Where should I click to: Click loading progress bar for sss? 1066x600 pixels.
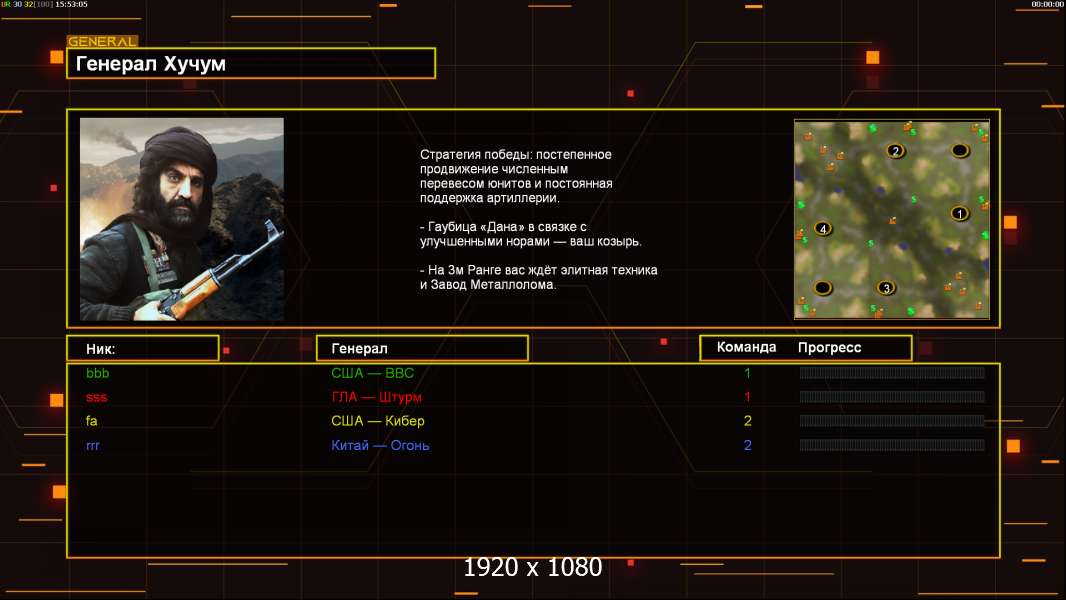click(892, 397)
